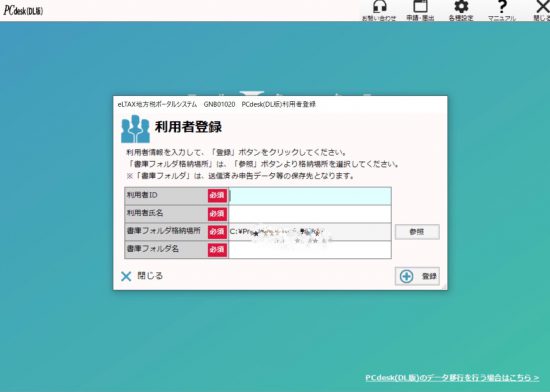Click the 書庫フォルダ格納場所 row label
This screenshot has height=392, width=550.
click(164, 231)
